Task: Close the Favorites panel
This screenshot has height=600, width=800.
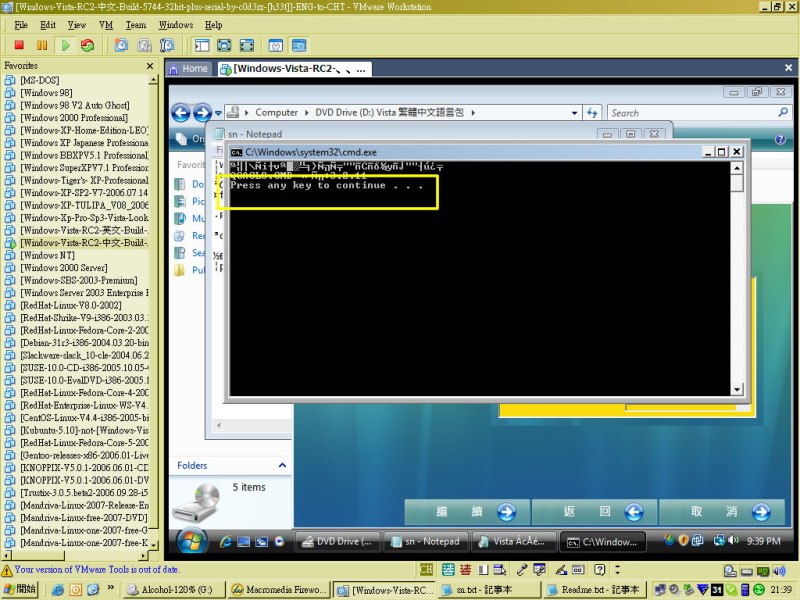Action: [x=150, y=66]
